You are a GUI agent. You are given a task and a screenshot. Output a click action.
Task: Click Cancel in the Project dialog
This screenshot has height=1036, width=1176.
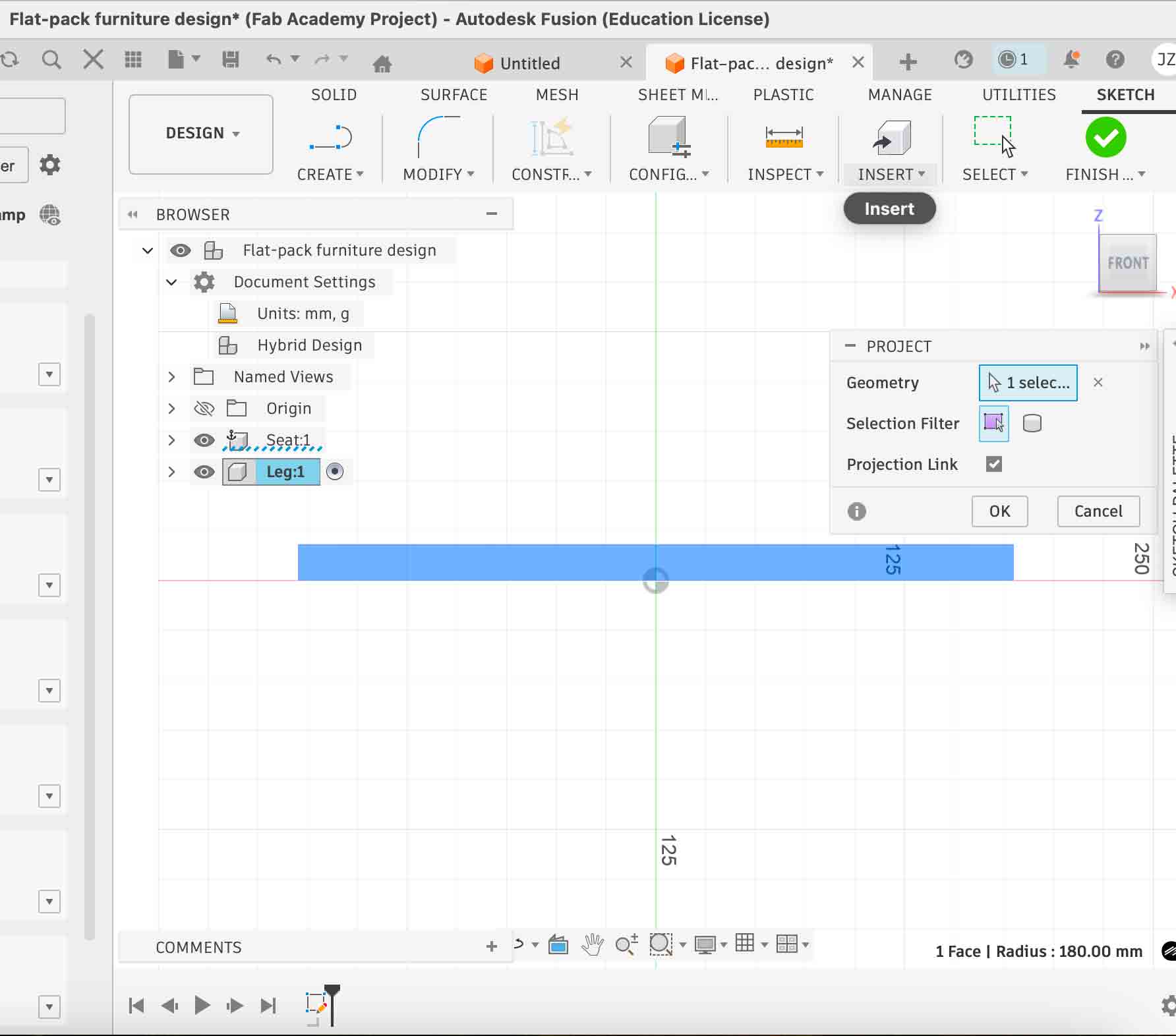(x=1098, y=511)
